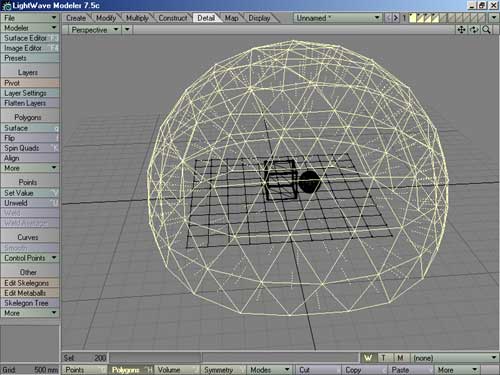Expand the Other section More dropdown

coord(30,313)
